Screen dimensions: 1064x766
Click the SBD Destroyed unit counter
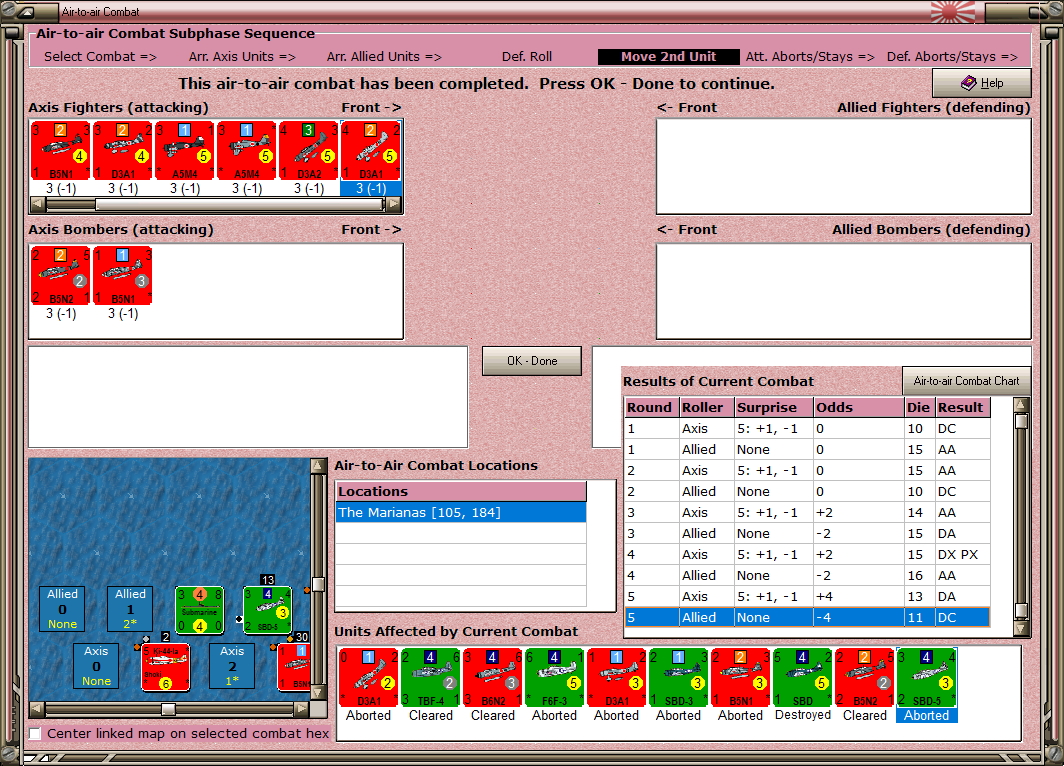pyautogui.click(x=803, y=677)
